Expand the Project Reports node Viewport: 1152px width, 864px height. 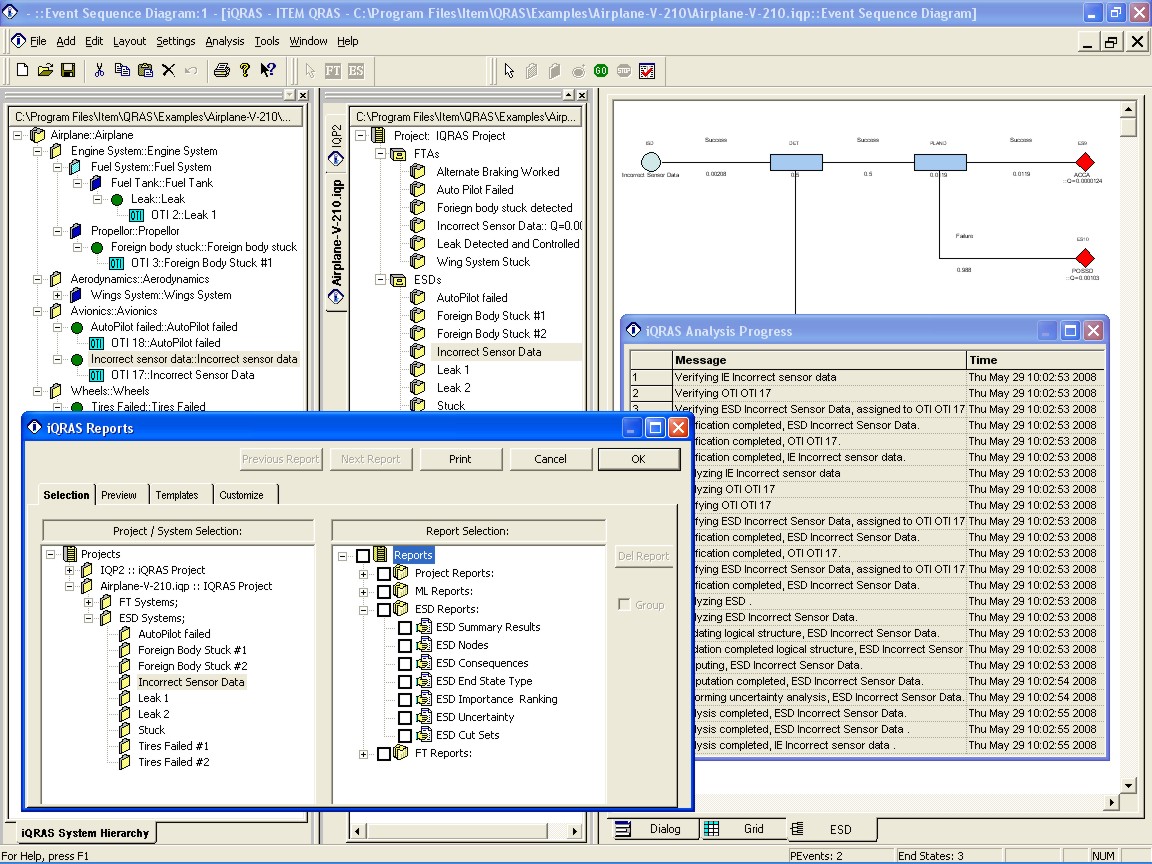(363, 574)
